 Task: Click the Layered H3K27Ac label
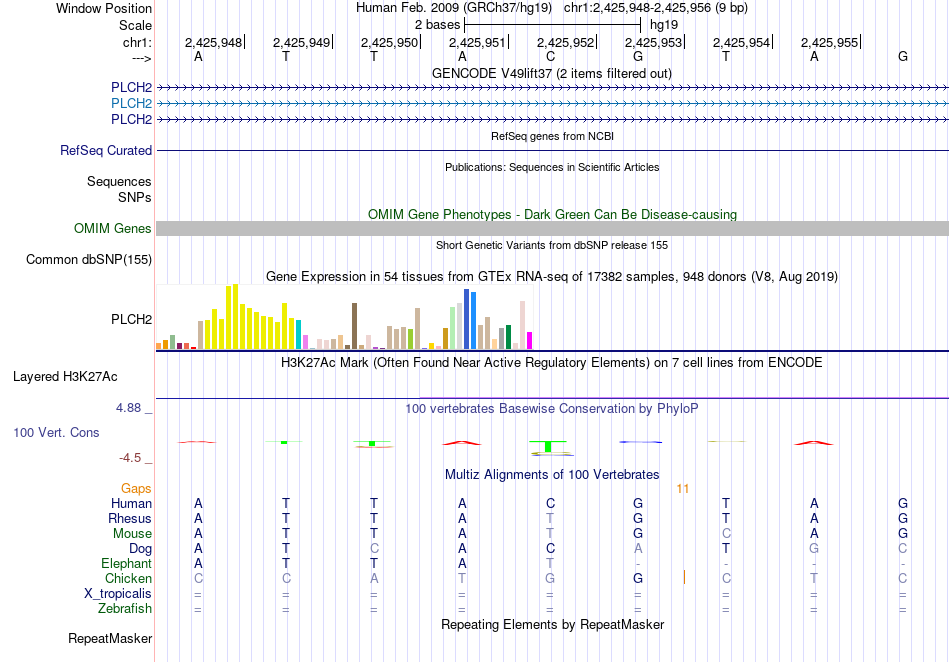coord(65,377)
